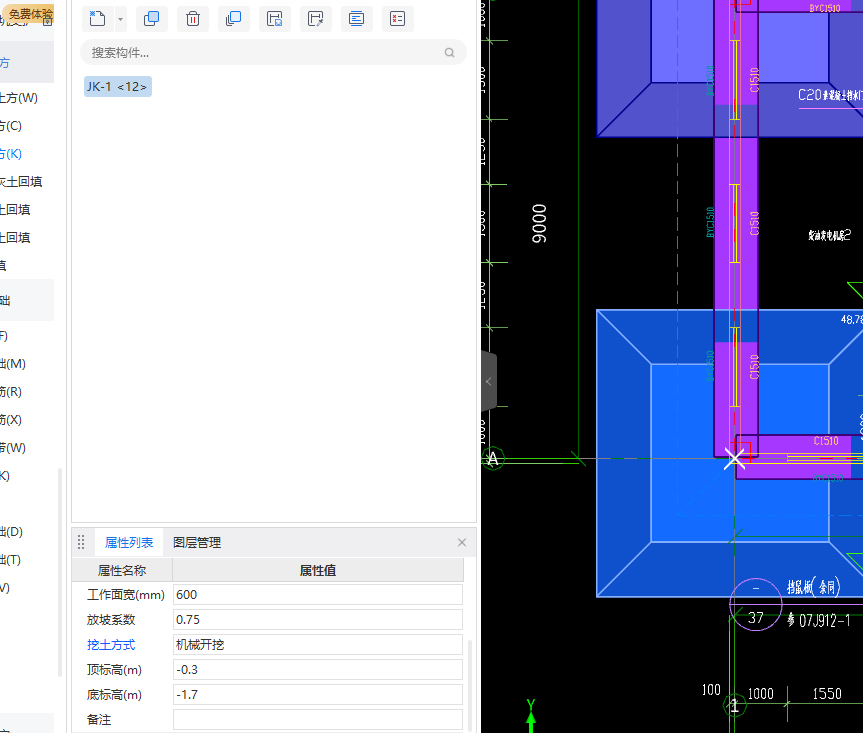Select the highlighted (K) sidebar item
The image size is (863, 733).
[x=11, y=154]
